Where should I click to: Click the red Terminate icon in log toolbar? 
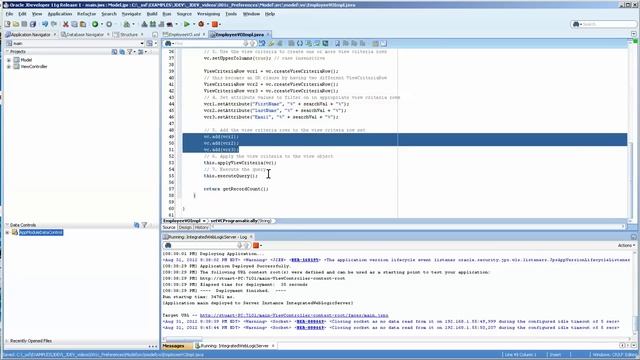click(x=256, y=245)
